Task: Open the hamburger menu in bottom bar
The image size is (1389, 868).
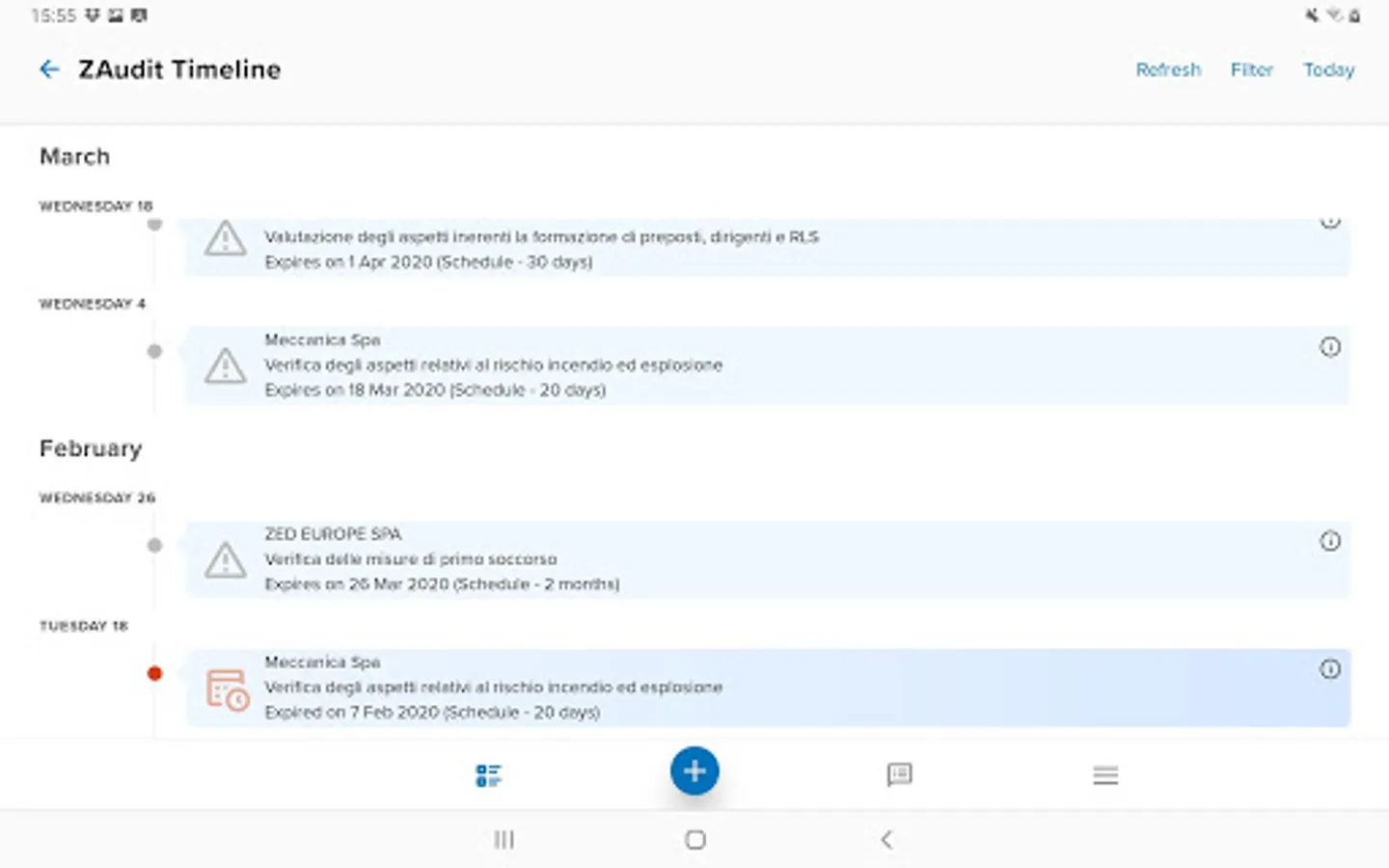Action: (1105, 775)
